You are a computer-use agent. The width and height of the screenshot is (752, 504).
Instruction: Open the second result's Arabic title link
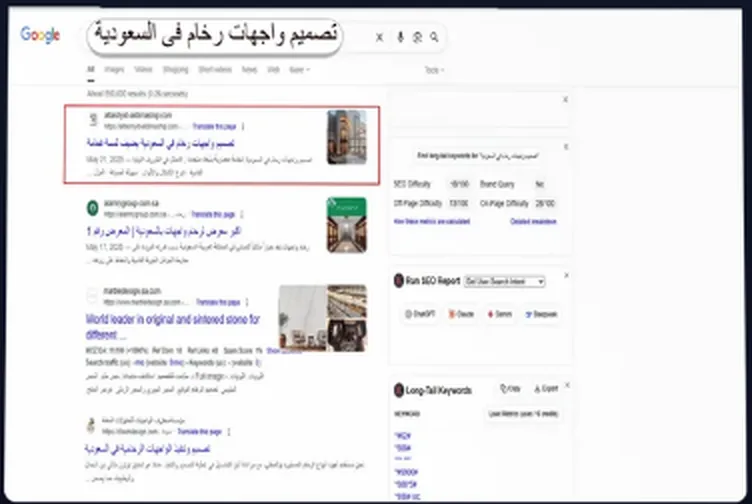pyautogui.click(x=163, y=231)
